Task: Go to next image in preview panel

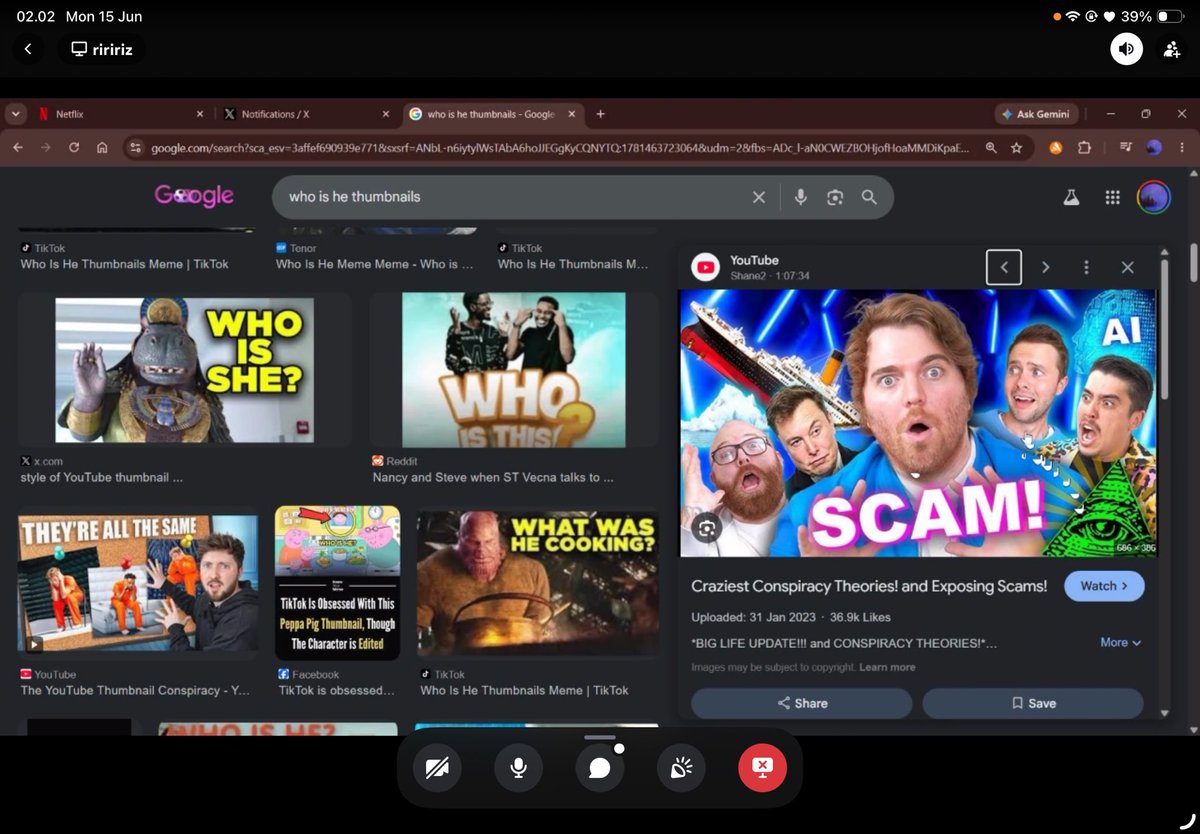Action: (1045, 267)
